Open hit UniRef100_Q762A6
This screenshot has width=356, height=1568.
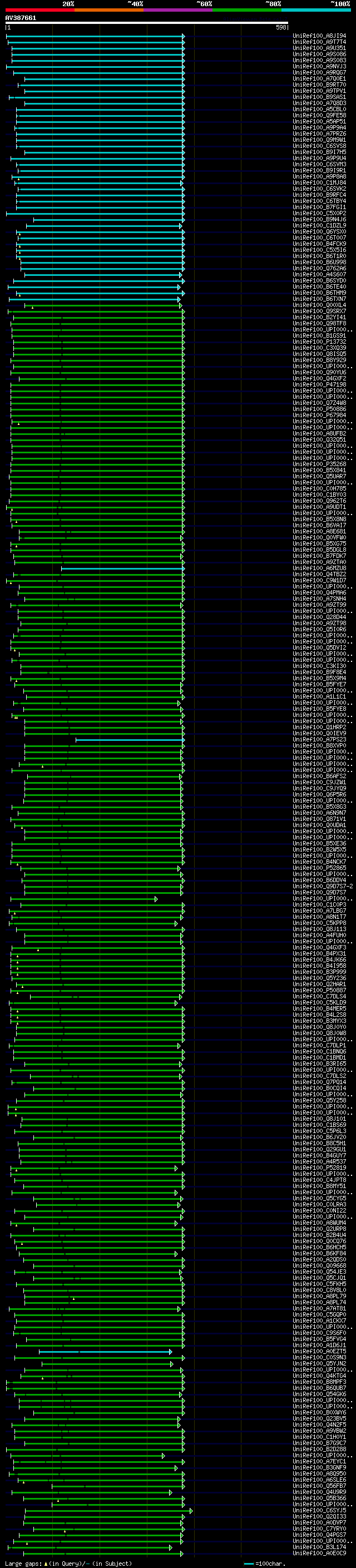coord(319,269)
